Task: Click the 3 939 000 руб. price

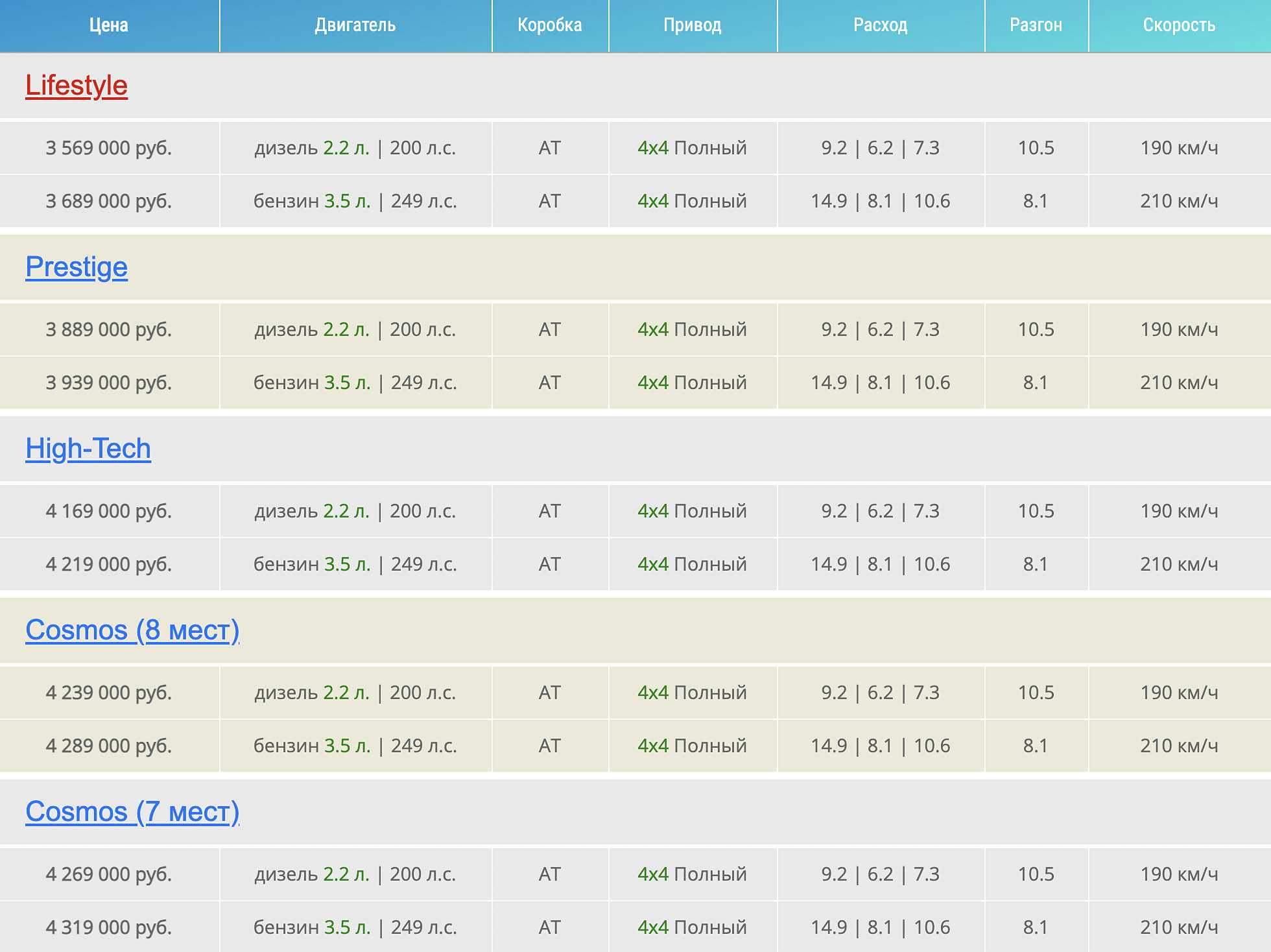Action: click(109, 383)
